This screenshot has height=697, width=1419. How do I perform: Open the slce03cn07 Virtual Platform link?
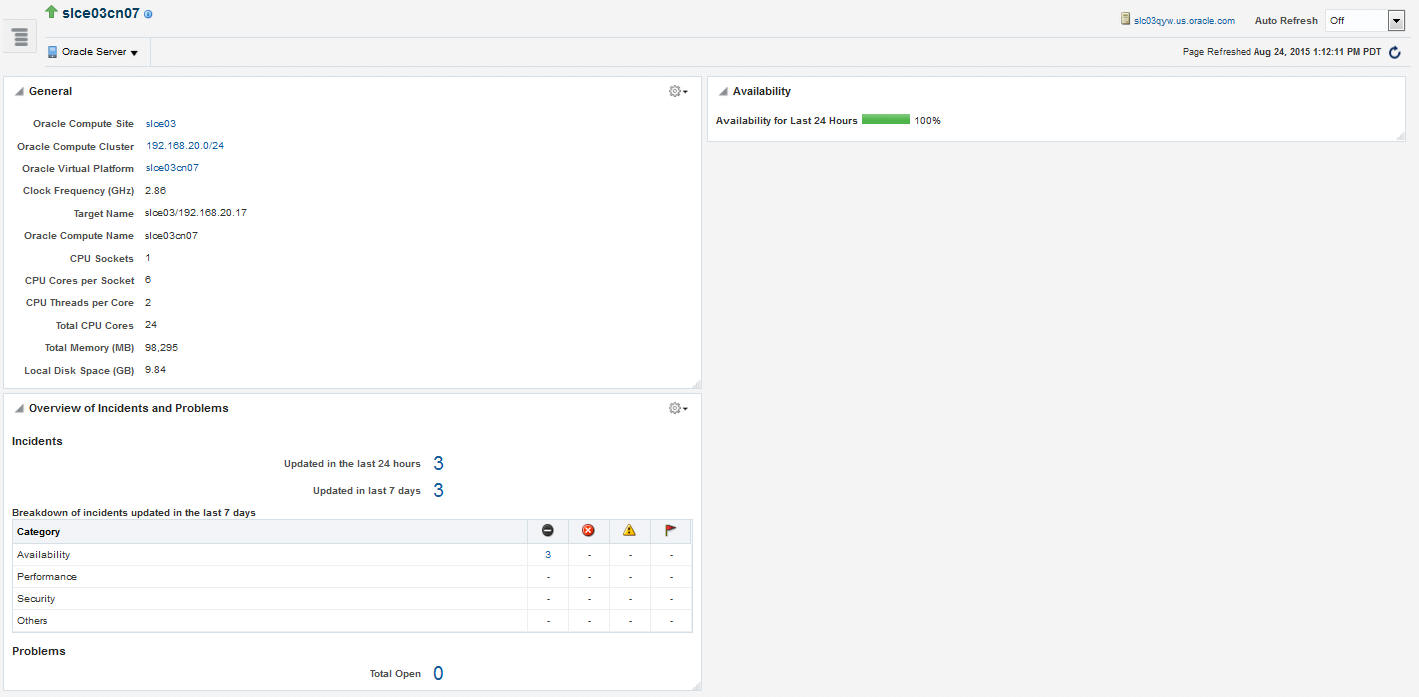pos(172,168)
